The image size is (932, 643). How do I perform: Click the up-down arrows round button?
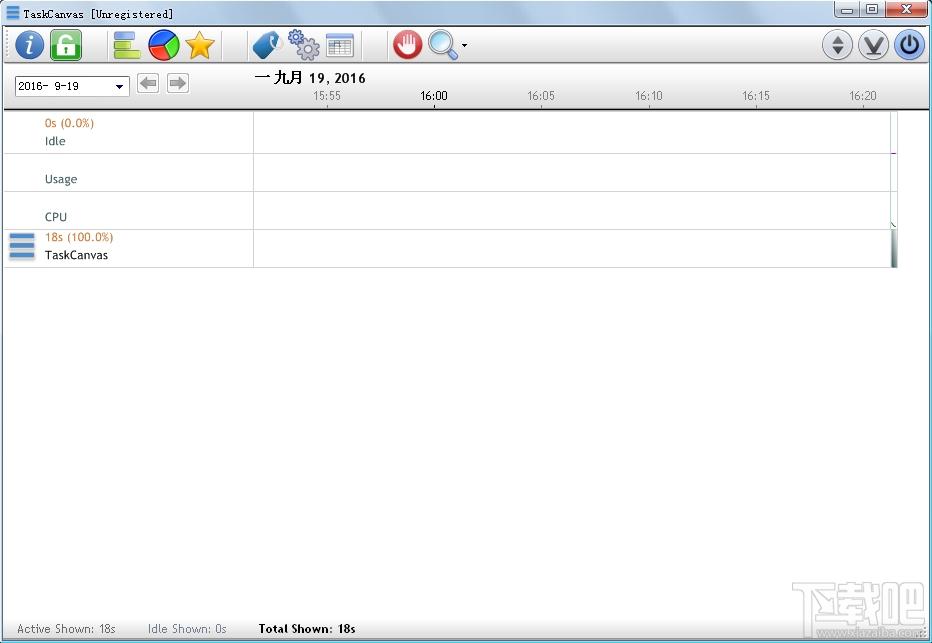(837, 45)
